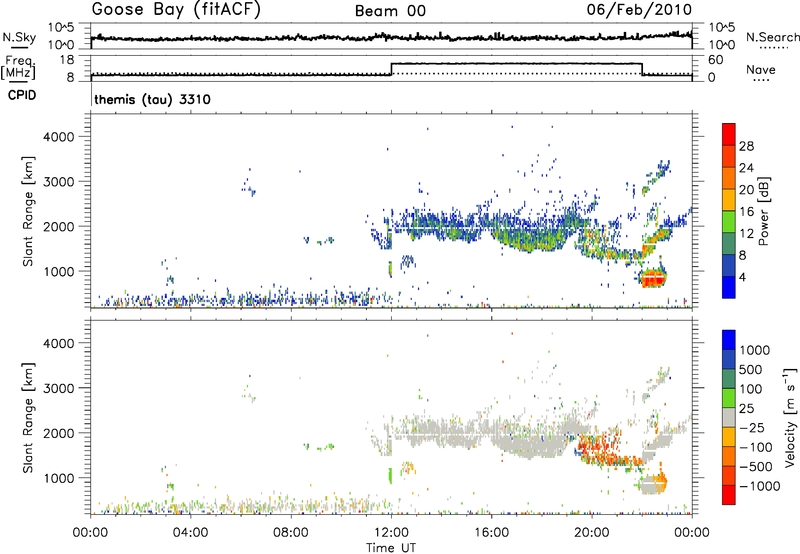The image size is (800, 554).
Task: Click the "Slant Range [km]" label on velocity panel
Action: [x=28, y=418]
